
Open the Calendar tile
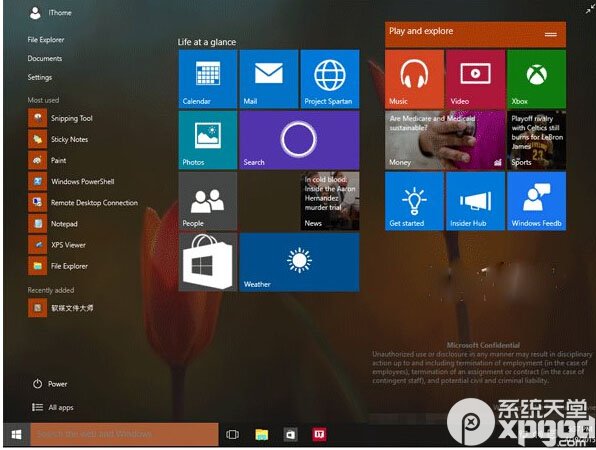coord(208,79)
